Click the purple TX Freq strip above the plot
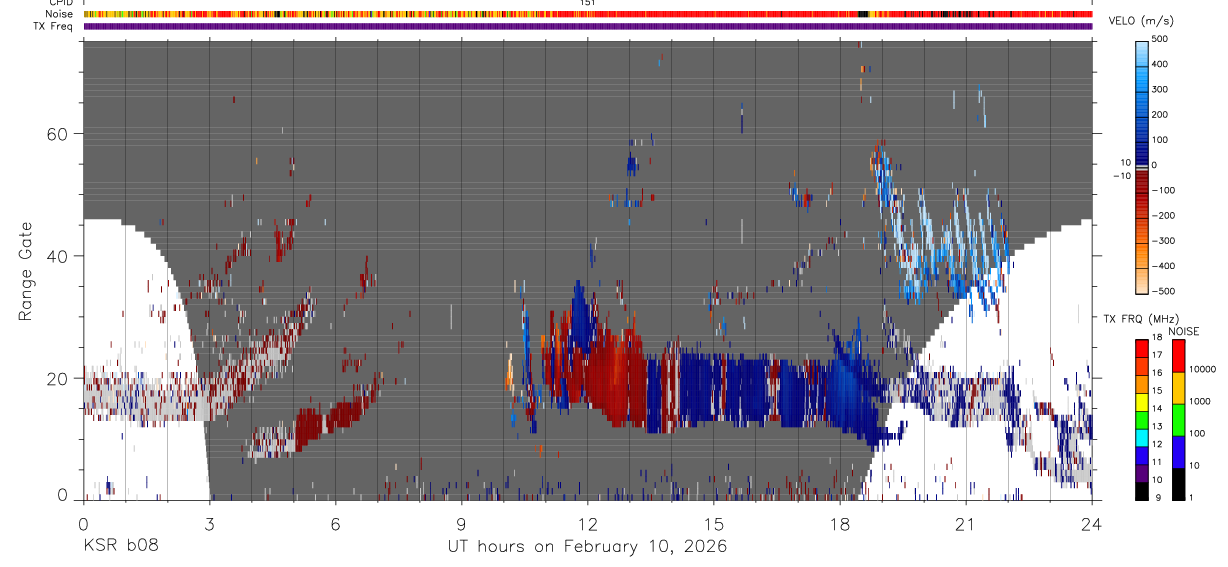Viewport: 1228px width, 567px height. (x=588, y=26)
